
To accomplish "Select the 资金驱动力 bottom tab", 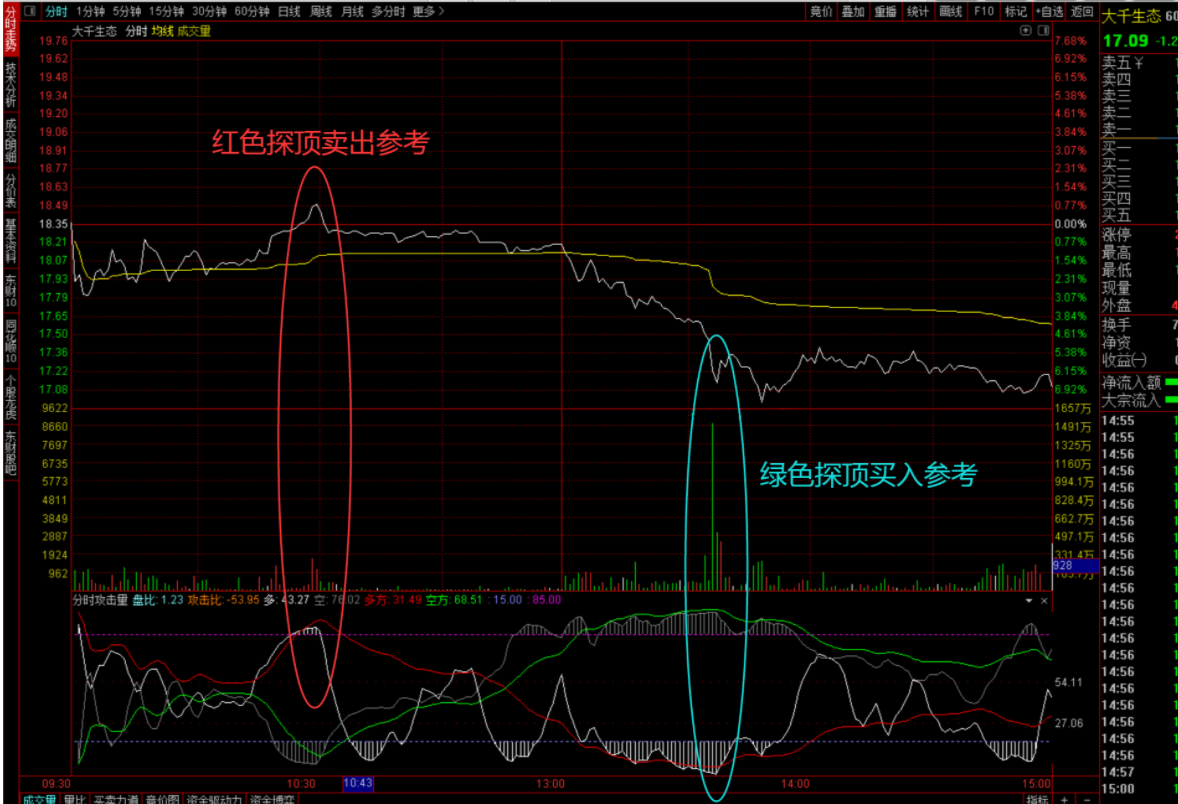I will 214,799.
